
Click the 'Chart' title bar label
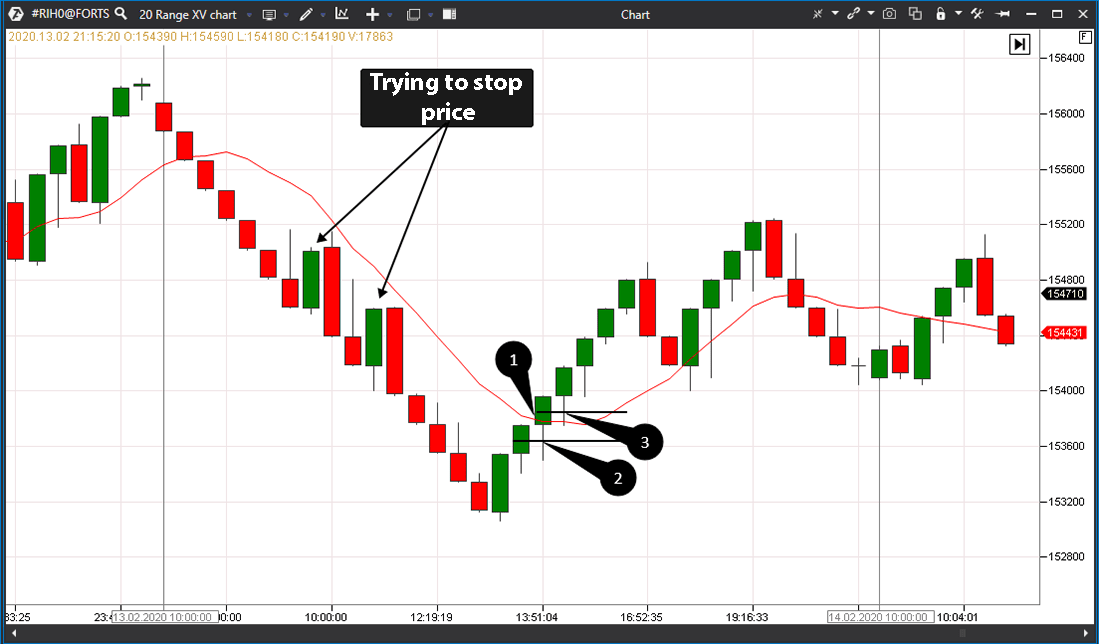coord(635,14)
